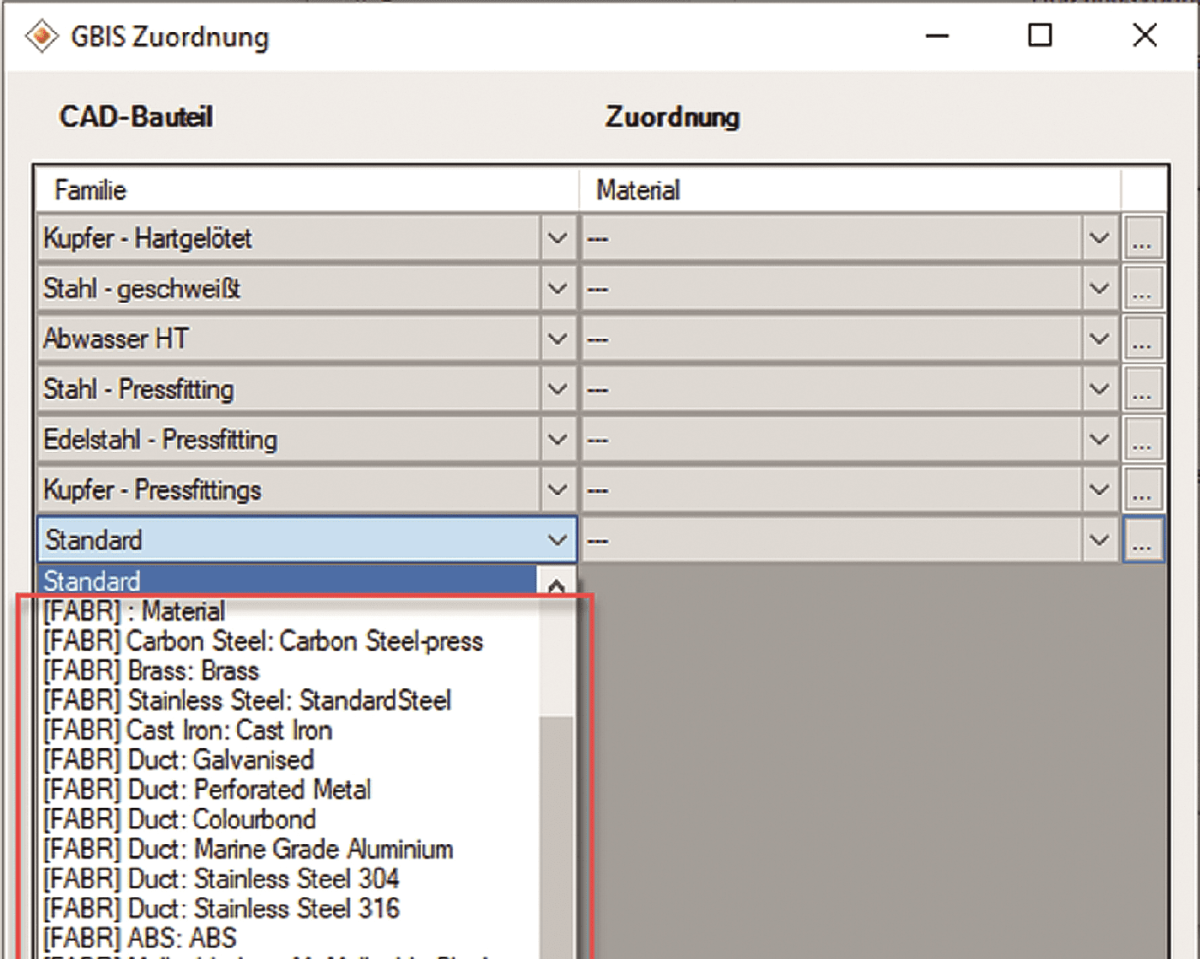Screen dimensions: 1200x959
Task: Open Material dropdown in Stahl - geschweißt row
Action: (1099, 290)
